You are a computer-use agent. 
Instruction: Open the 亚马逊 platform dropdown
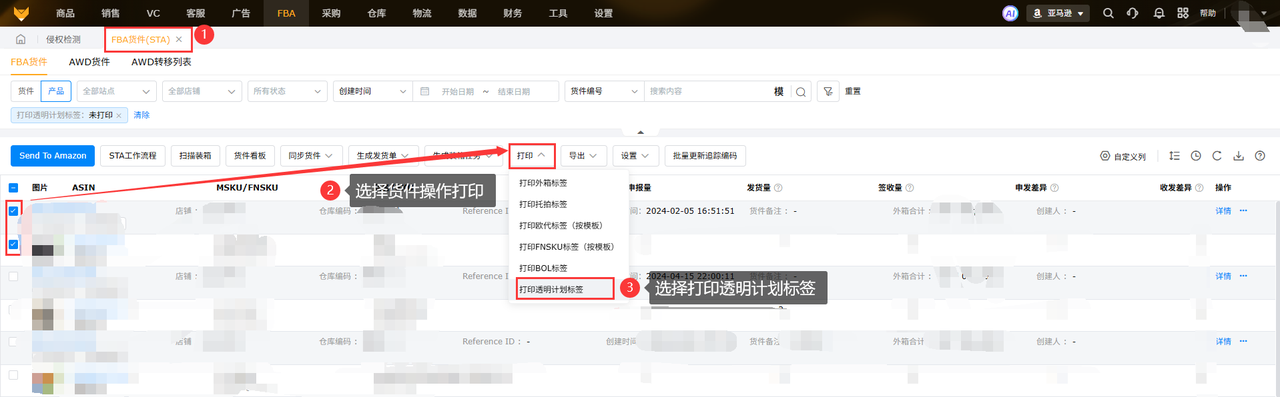click(x=1058, y=13)
